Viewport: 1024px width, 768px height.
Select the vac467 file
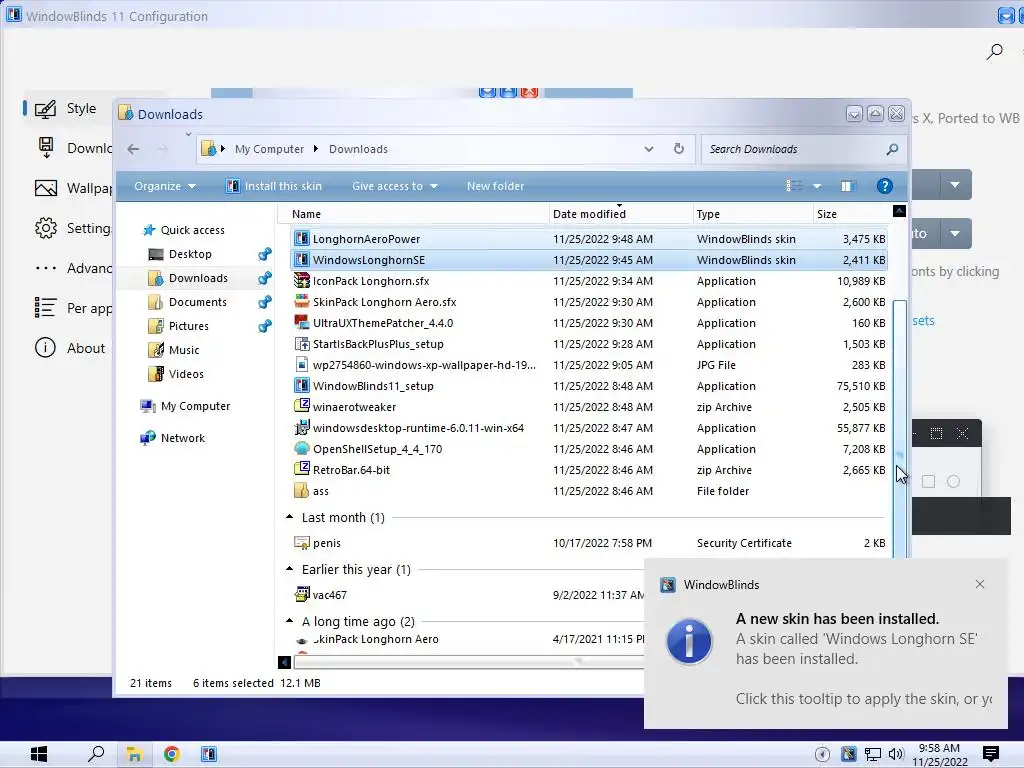coord(329,595)
